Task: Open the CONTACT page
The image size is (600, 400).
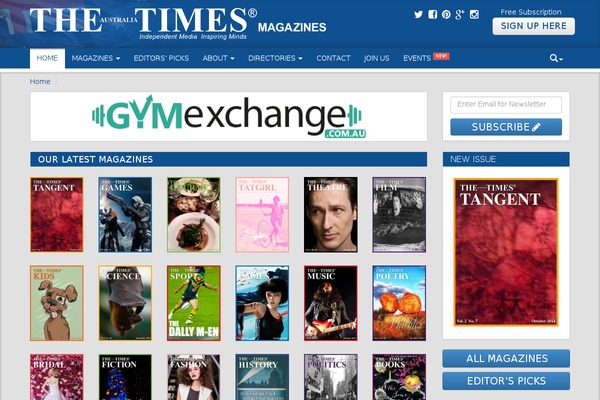Action: (333, 58)
